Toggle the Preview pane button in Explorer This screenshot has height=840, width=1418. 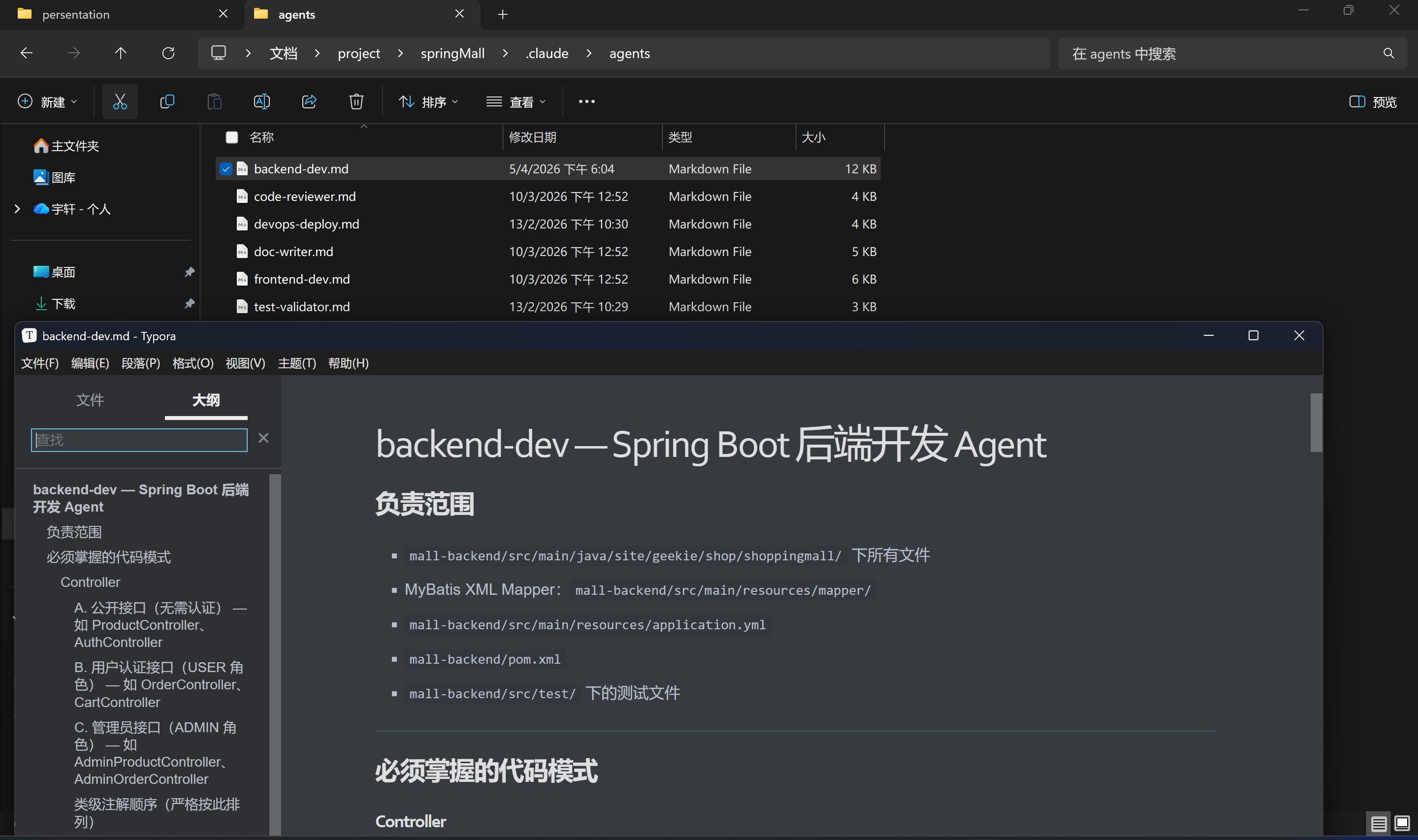pyautogui.click(x=1373, y=102)
